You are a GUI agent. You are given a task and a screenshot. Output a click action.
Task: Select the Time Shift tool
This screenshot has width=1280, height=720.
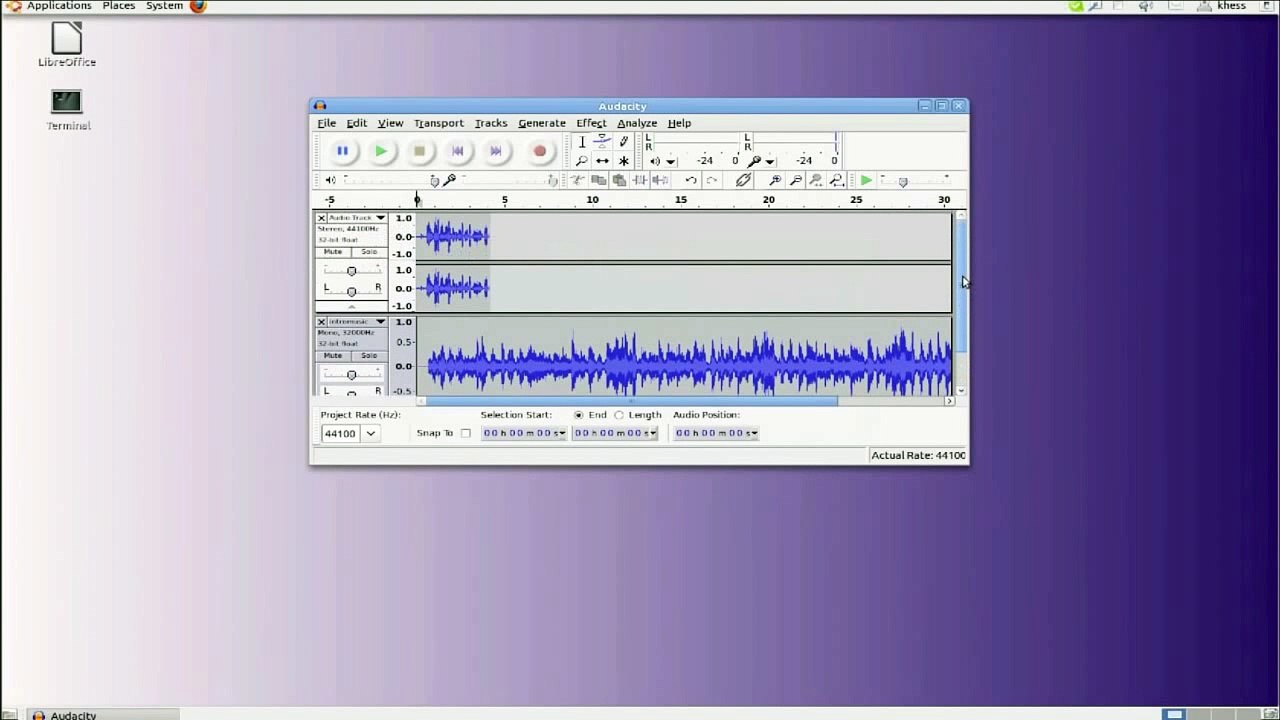click(602, 160)
